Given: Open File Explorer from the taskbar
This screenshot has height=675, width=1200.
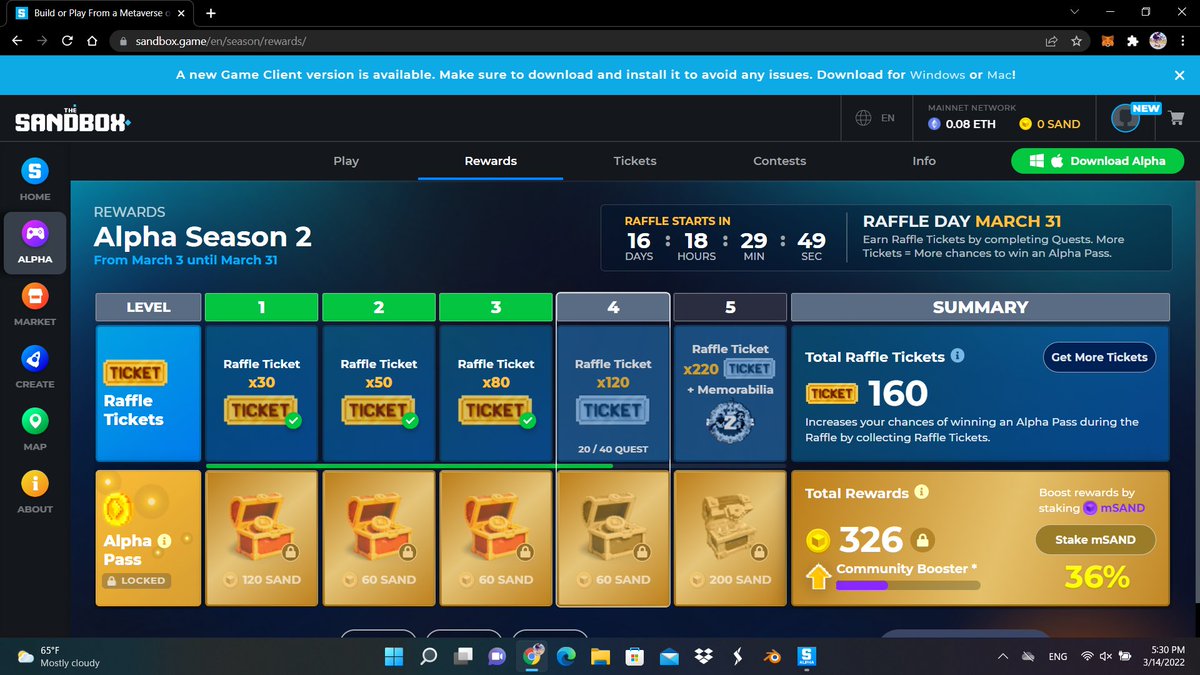Looking at the screenshot, I should click(600, 656).
